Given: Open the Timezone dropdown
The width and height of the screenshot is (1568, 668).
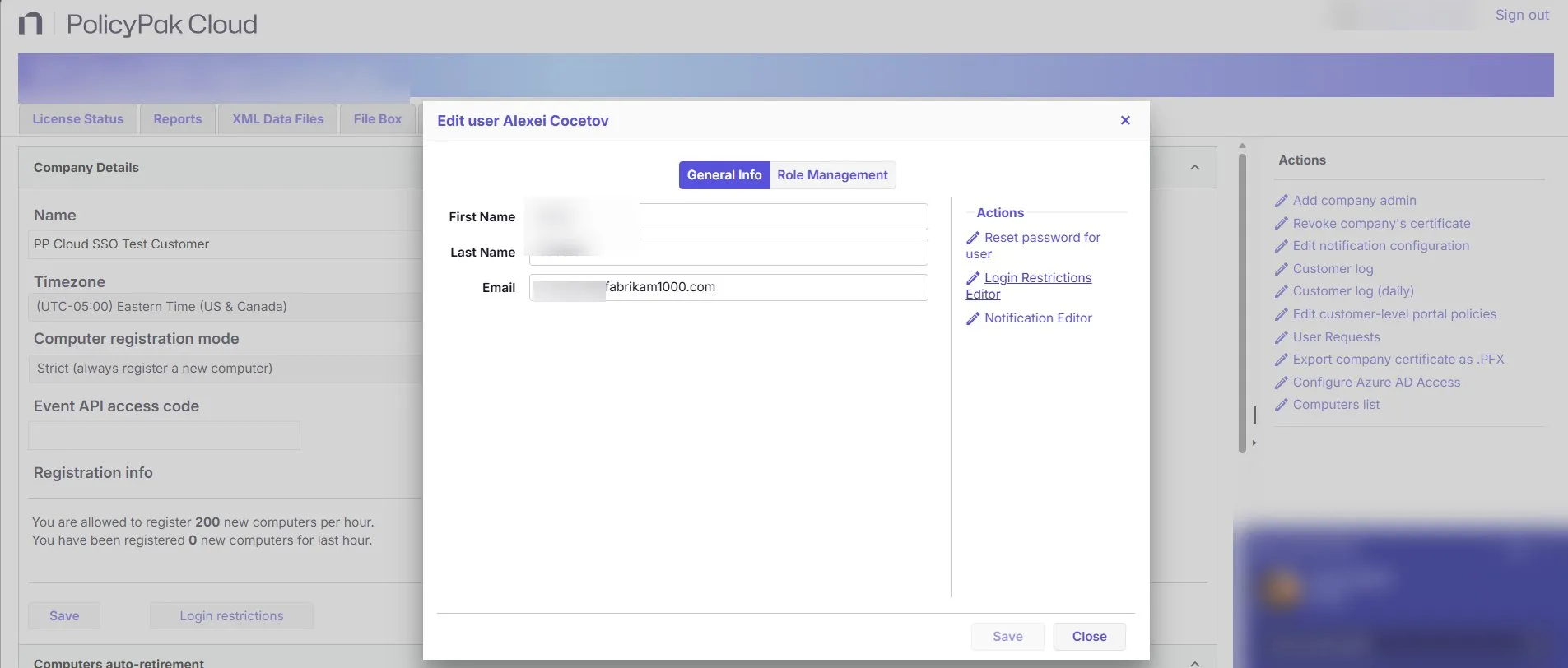Looking at the screenshot, I should 226,307.
